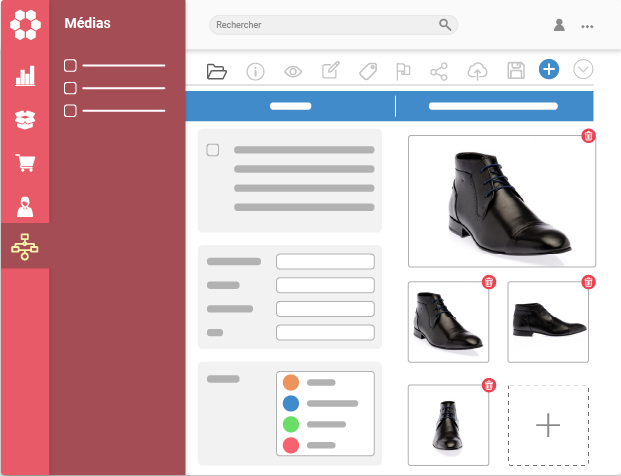Click the Médias panel title
The width and height of the screenshot is (621, 476).
[88, 23]
